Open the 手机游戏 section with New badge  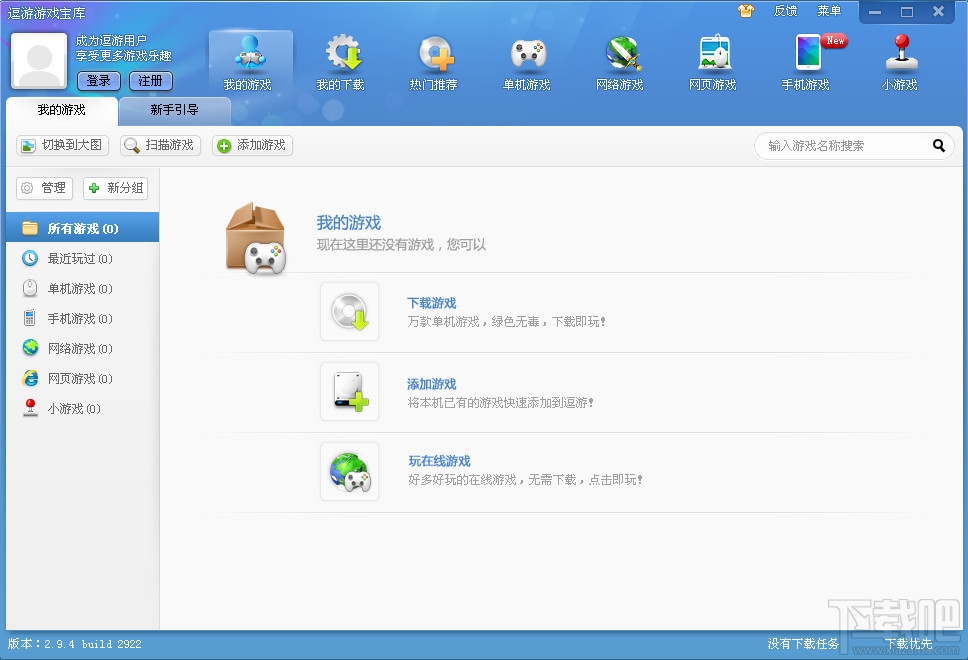pos(806,60)
